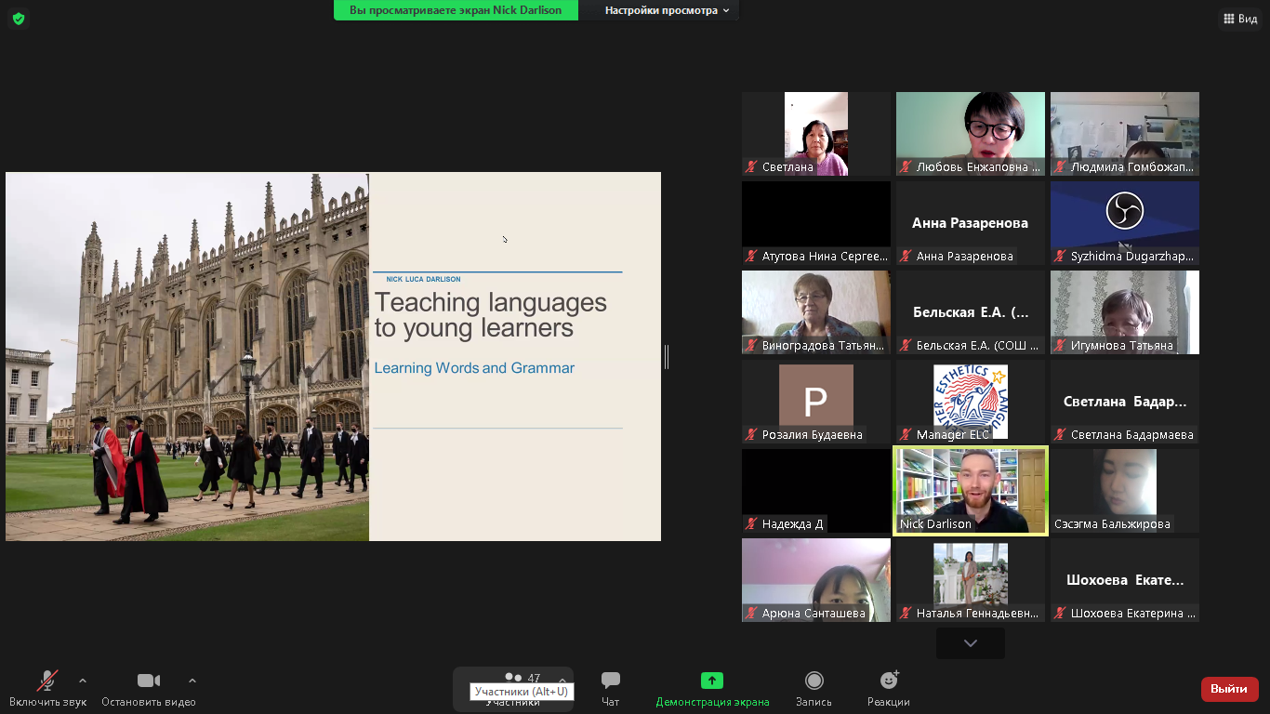Image resolution: width=1270 pixels, height=714 pixels.
Task: Open the Chat panel icon
Action: pos(610,681)
